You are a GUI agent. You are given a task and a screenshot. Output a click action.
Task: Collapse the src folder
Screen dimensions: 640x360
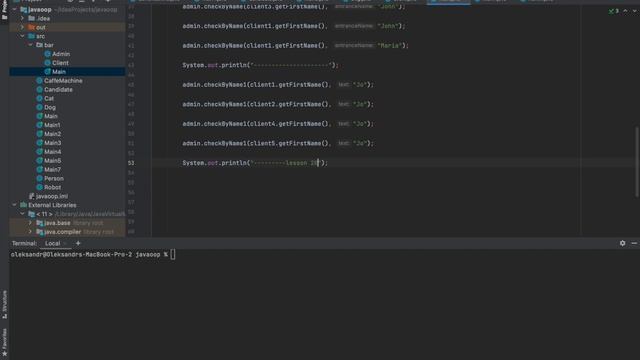[22, 36]
